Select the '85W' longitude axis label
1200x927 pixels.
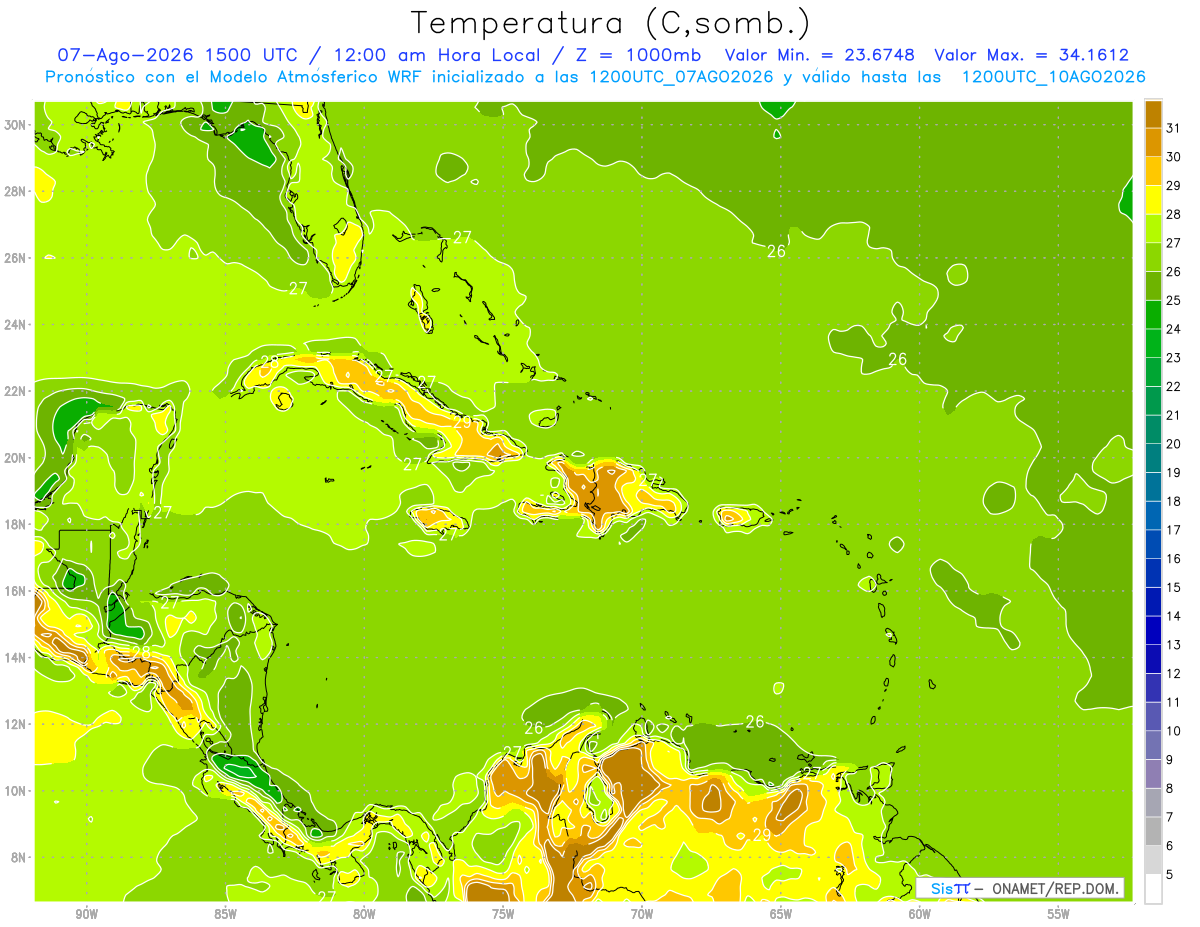[x=225, y=915]
